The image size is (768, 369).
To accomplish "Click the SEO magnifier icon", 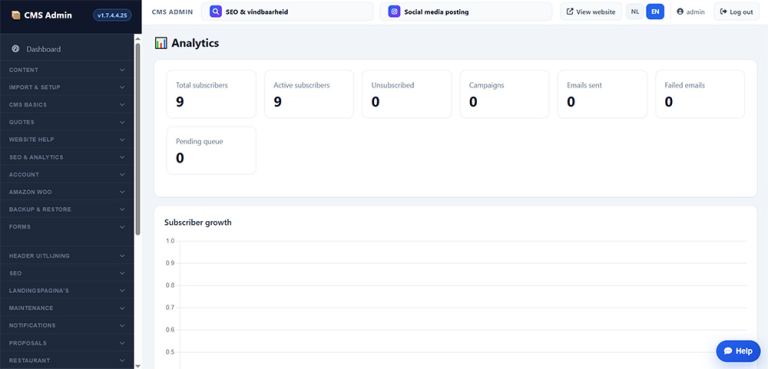I will point(216,12).
